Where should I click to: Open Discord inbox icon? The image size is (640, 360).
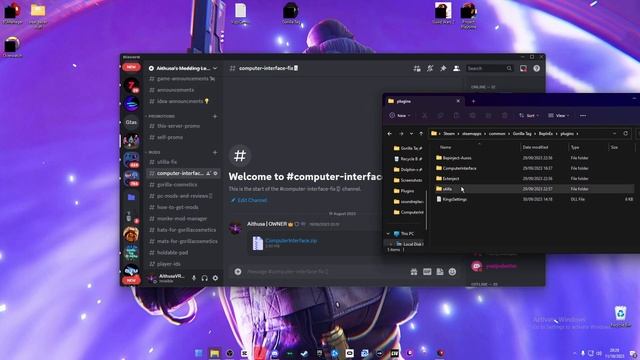[x=523, y=69]
